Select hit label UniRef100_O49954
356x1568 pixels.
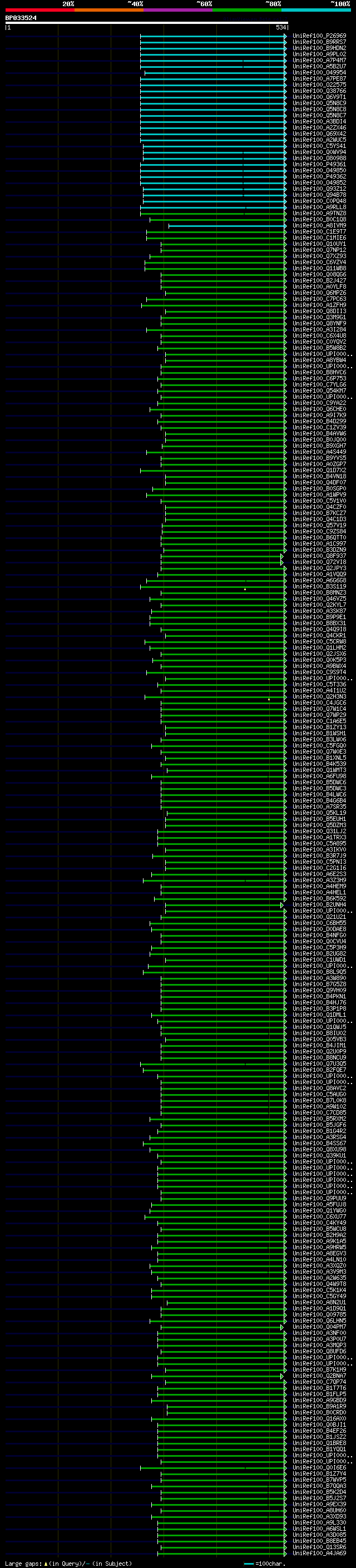coord(319,72)
